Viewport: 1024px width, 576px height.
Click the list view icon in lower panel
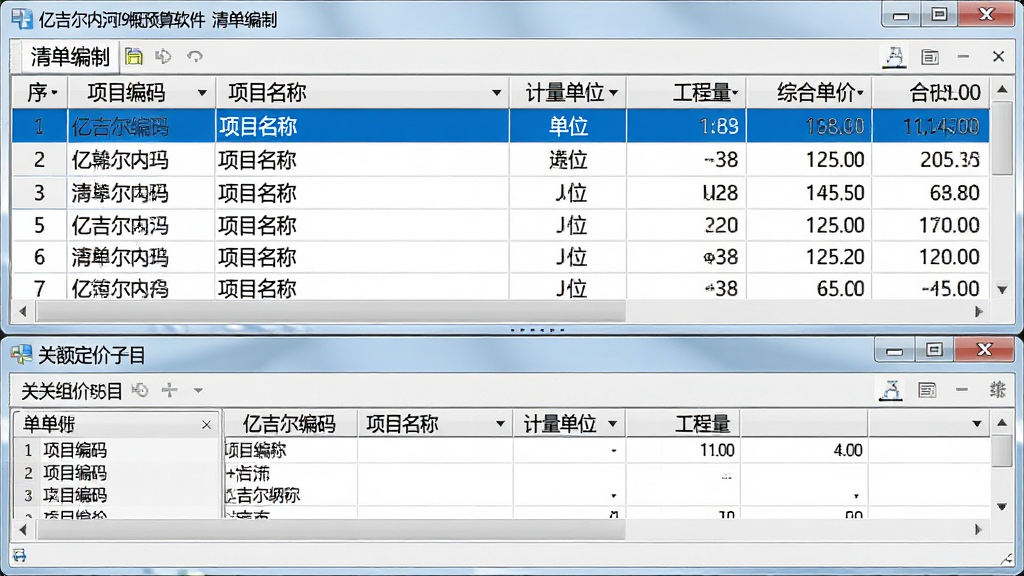tap(927, 391)
